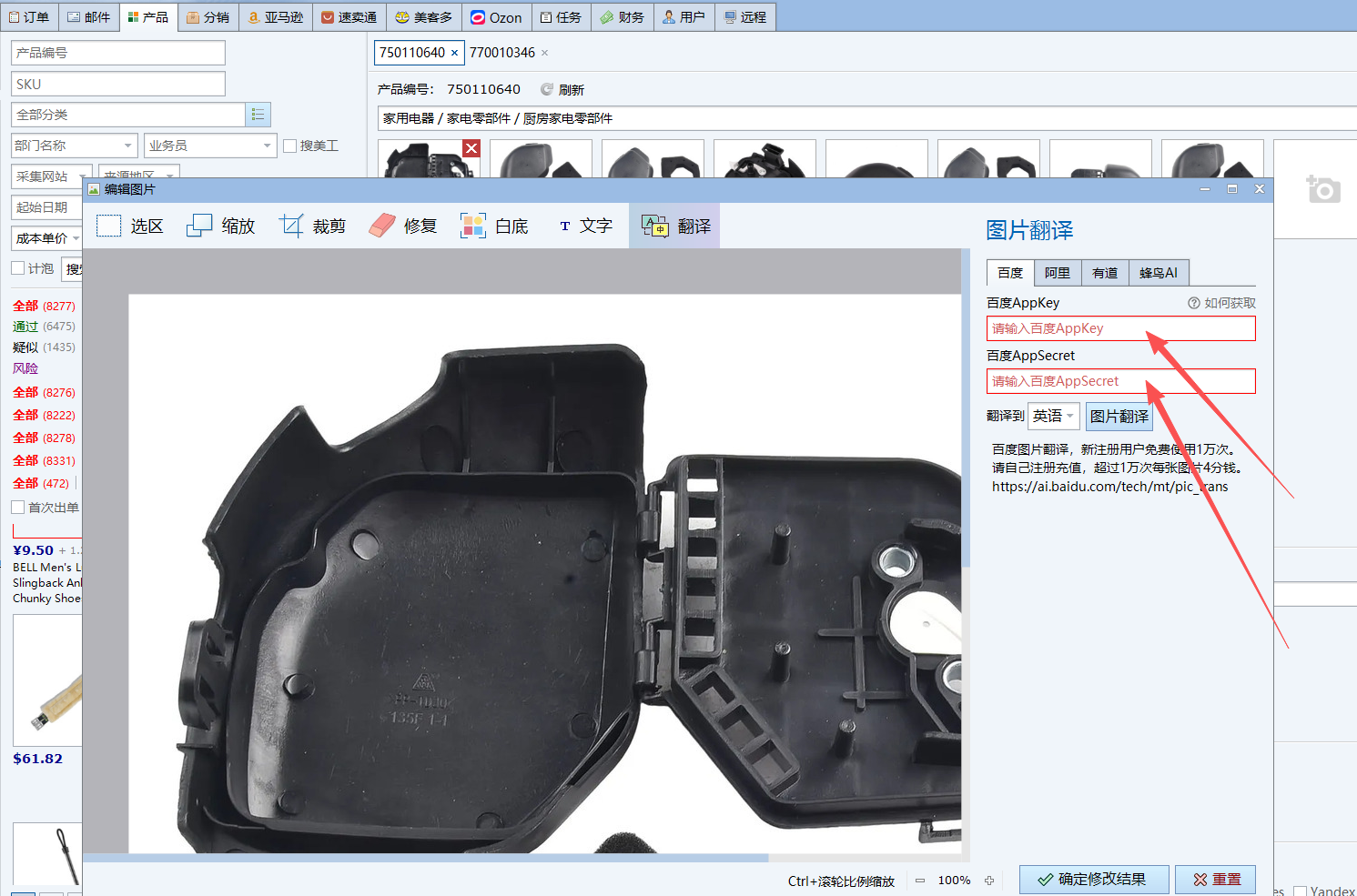Close the 770010346 tab
Image resolution: width=1357 pixels, height=896 pixels.
pos(544,53)
